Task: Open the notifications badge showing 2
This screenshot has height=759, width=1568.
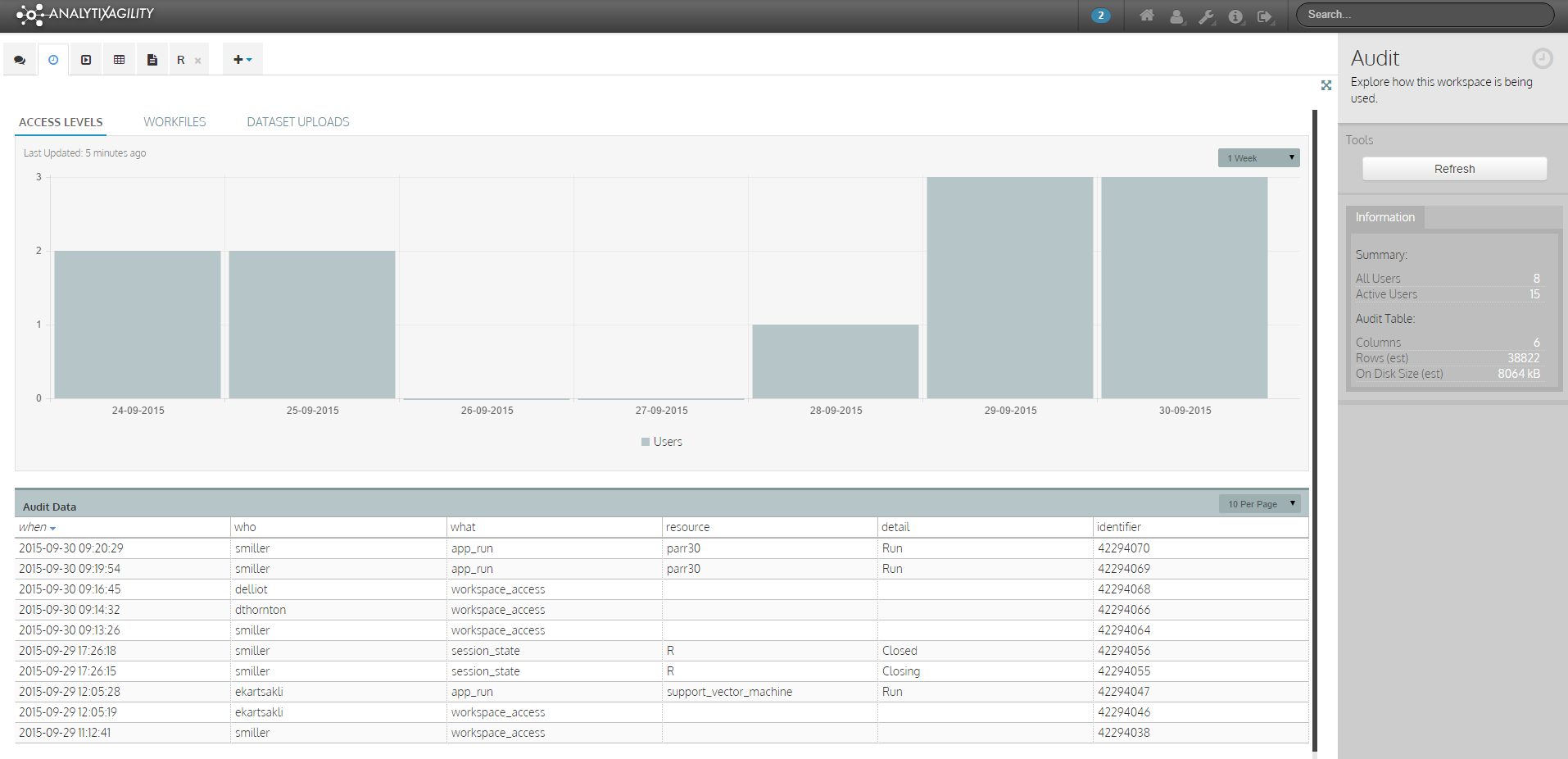Action: click(x=1100, y=16)
